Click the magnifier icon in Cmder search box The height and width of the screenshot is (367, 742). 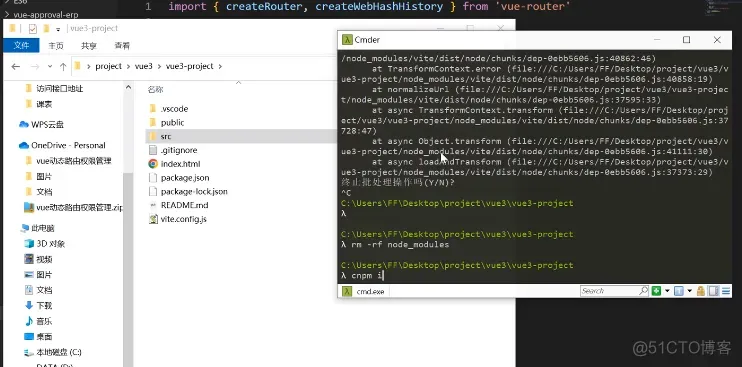644,290
